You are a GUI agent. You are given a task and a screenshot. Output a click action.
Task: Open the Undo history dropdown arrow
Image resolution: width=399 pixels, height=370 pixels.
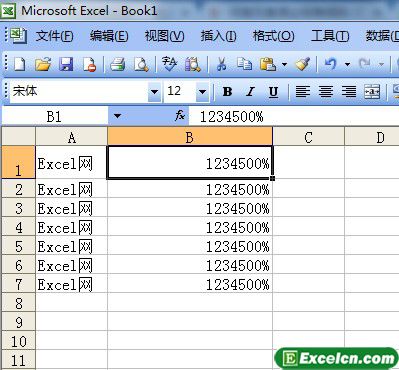(347, 64)
